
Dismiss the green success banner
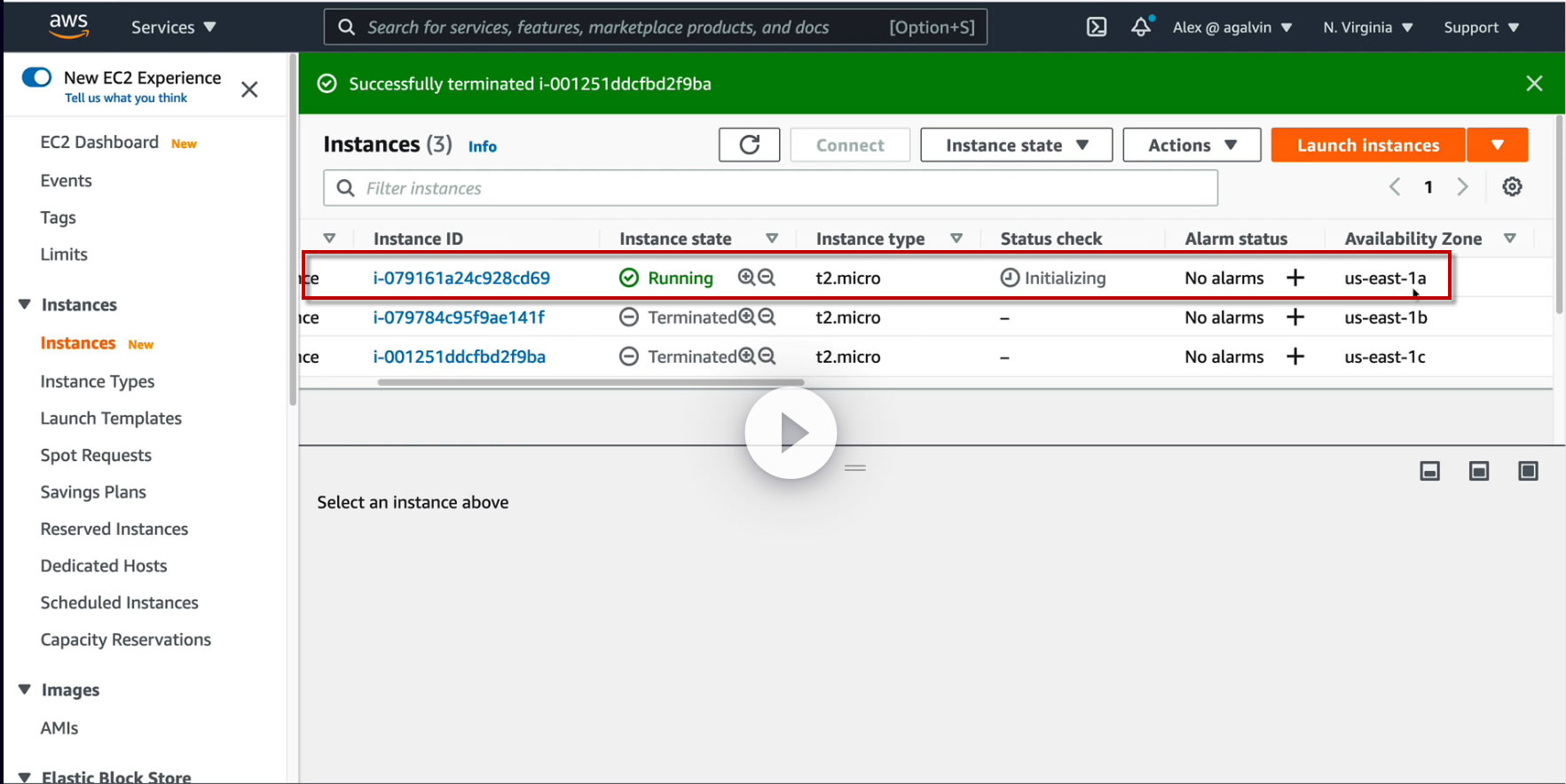click(x=1534, y=83)
